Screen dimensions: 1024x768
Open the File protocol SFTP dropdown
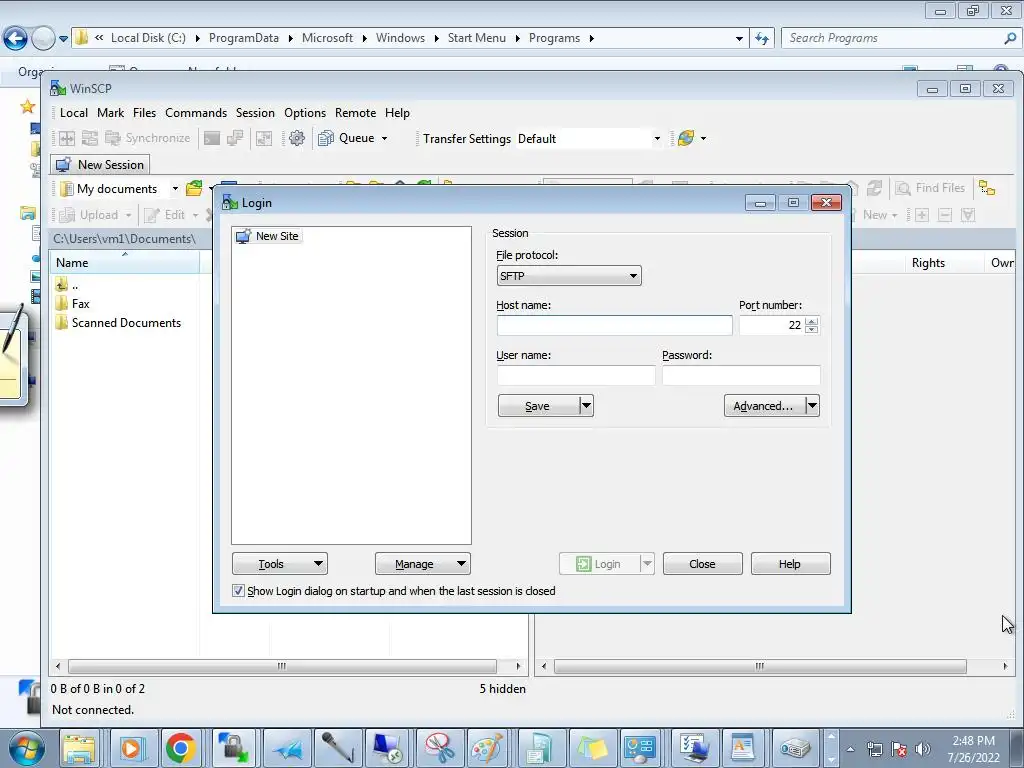[x=569, y=276]
